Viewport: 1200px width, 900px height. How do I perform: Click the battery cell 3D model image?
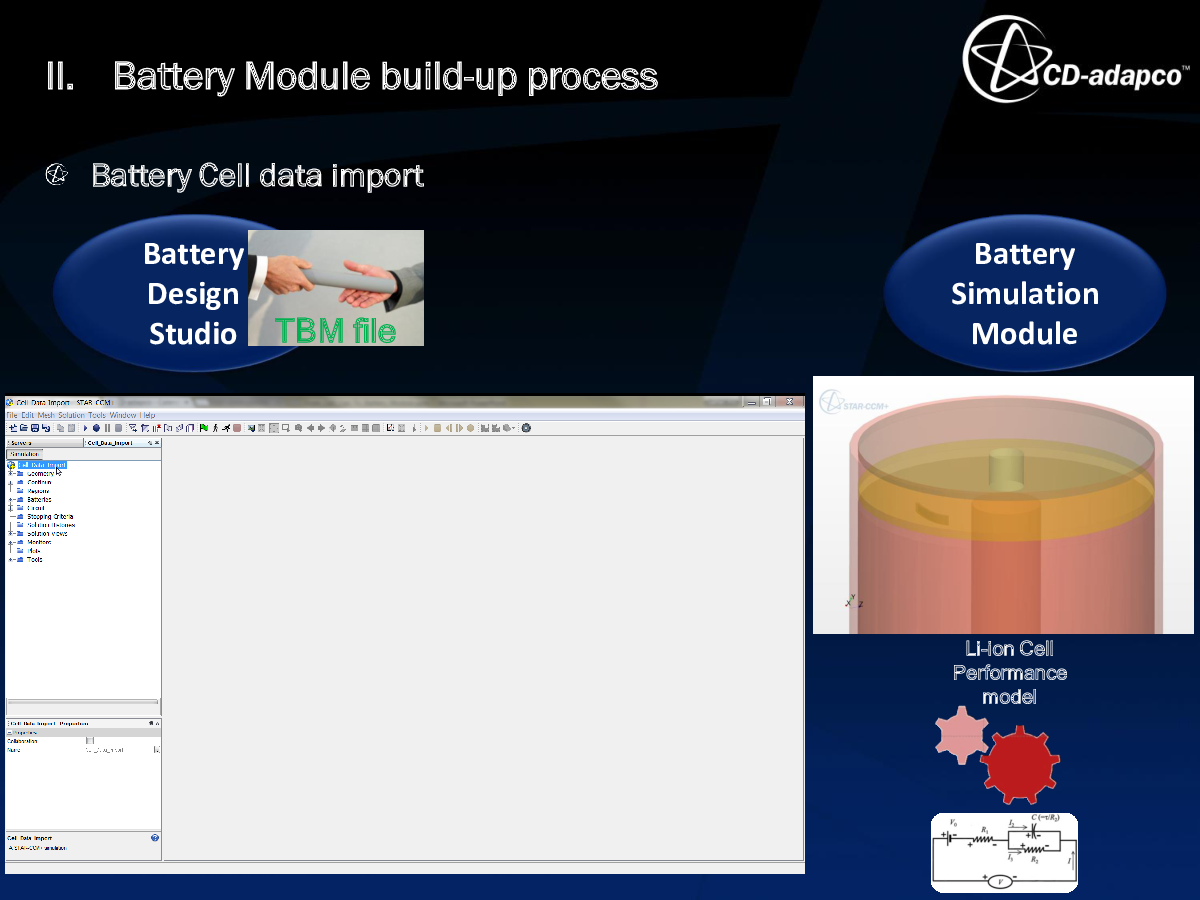pyautogui.click(x=1003, y=505)
